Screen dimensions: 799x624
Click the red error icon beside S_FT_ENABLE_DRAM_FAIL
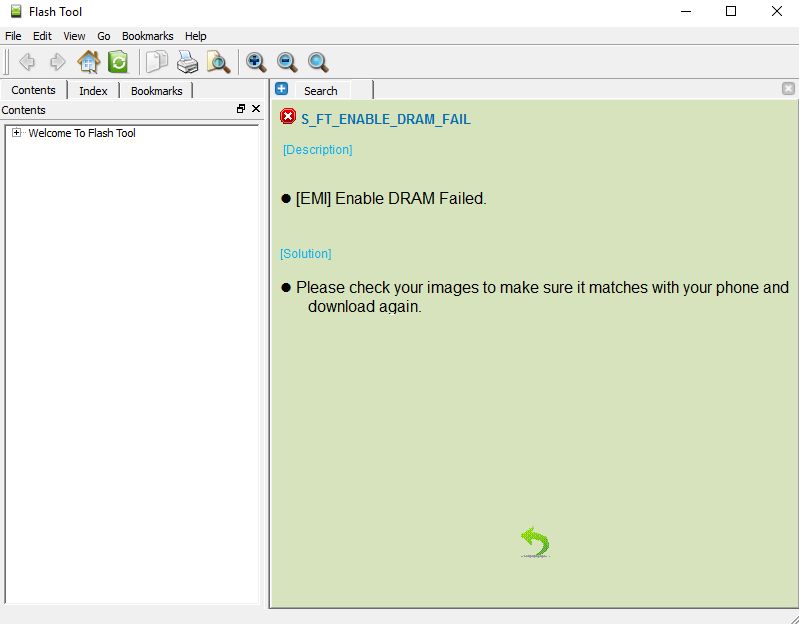[x=288, y=117]
